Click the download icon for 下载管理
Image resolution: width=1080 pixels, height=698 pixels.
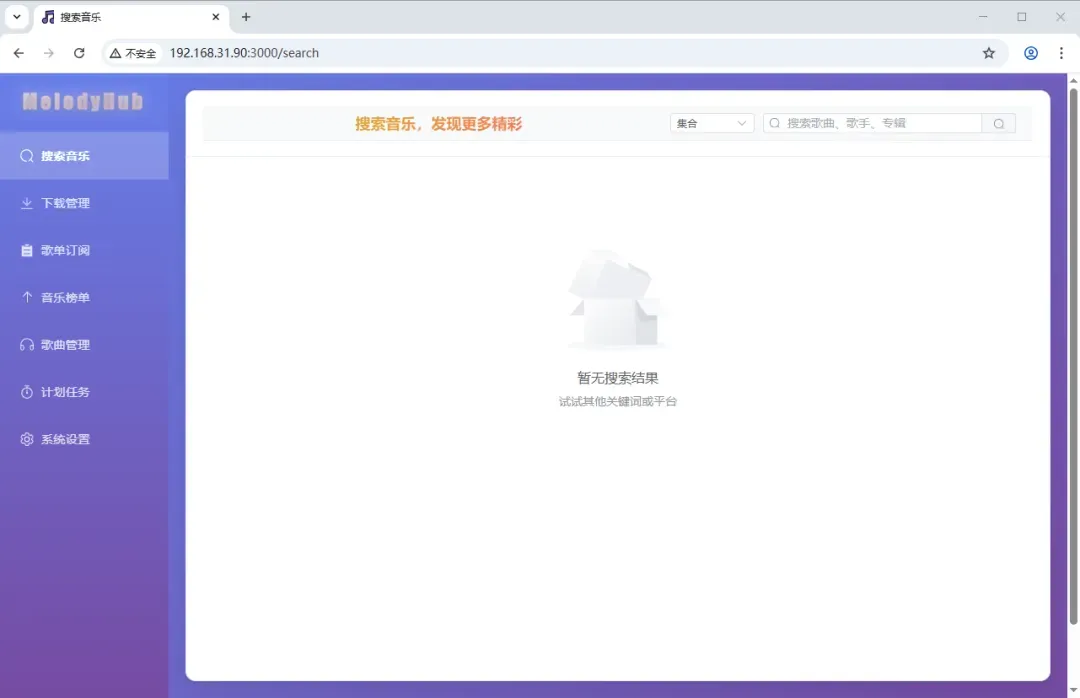pyautogui.click(x=27, y=203)
